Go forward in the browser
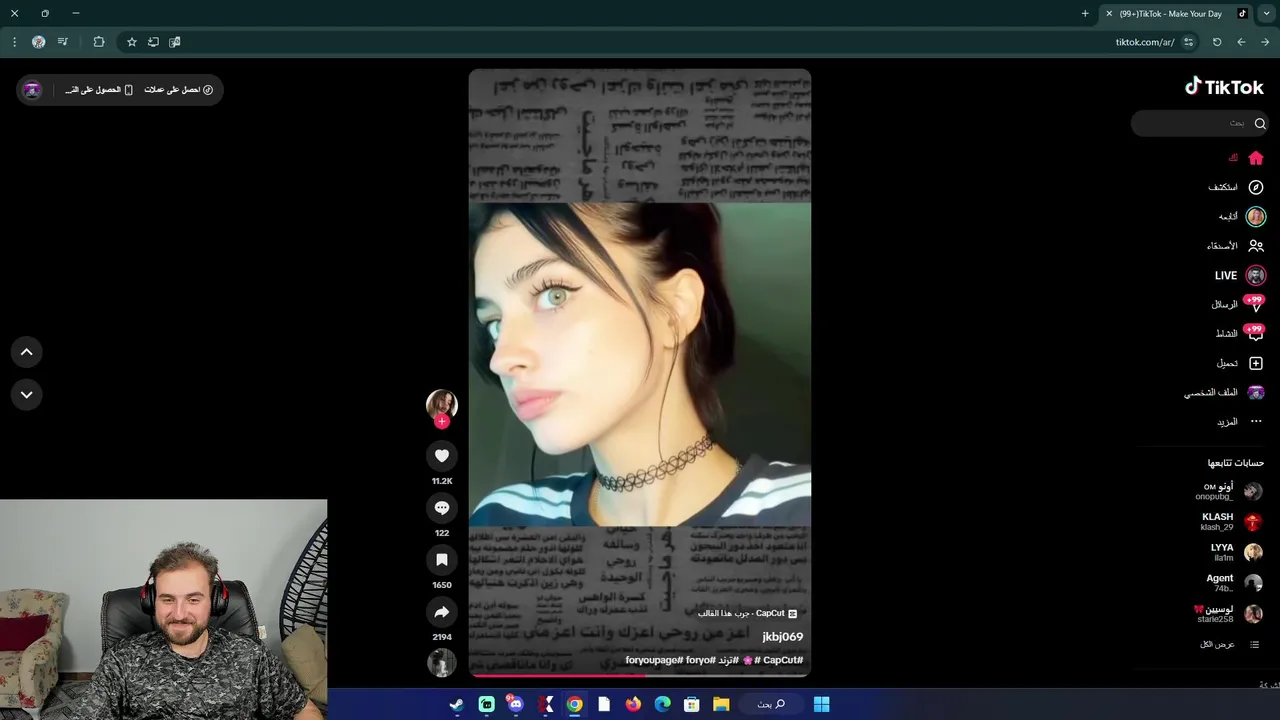The width and height of the screenshot is (1280, 720). (x=1265, y=42)
